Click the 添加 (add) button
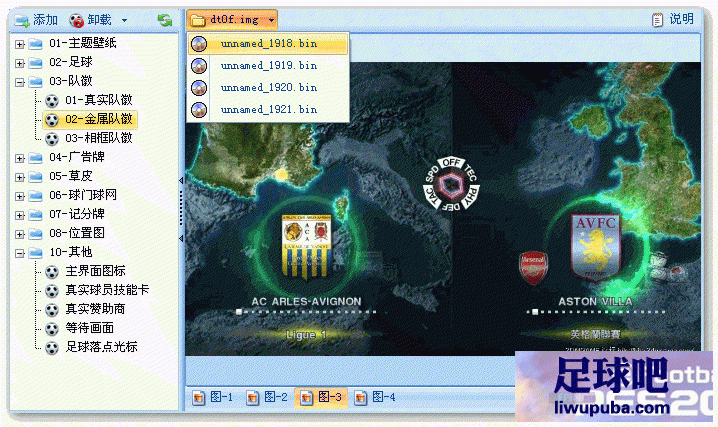 click(36, 20)
